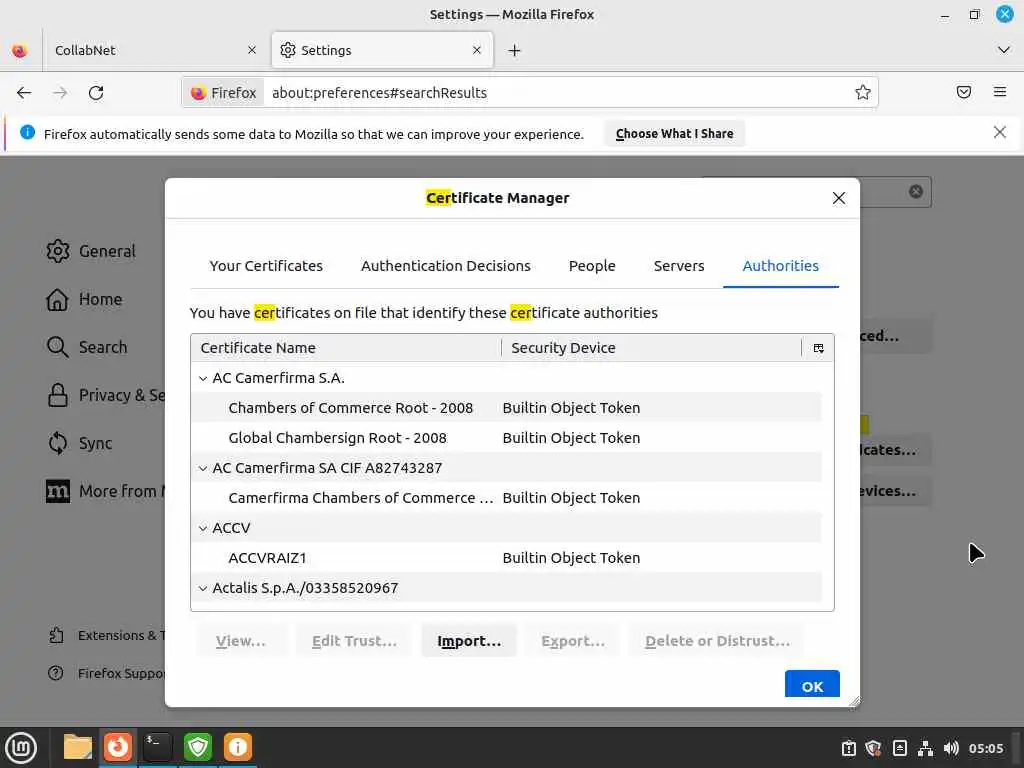The width and height of the screenshot is (1024, 768).
Task: Switch to Authentication Decisions tab
Action: 445,266
